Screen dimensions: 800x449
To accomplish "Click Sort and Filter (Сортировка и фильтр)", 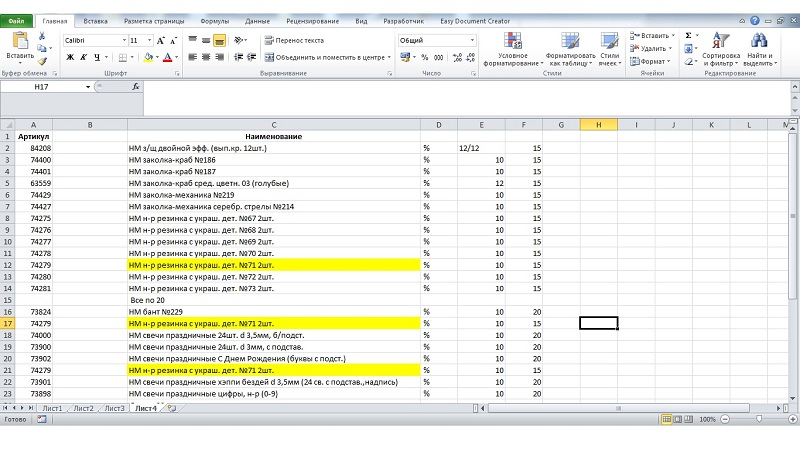I will pos(720,47).
